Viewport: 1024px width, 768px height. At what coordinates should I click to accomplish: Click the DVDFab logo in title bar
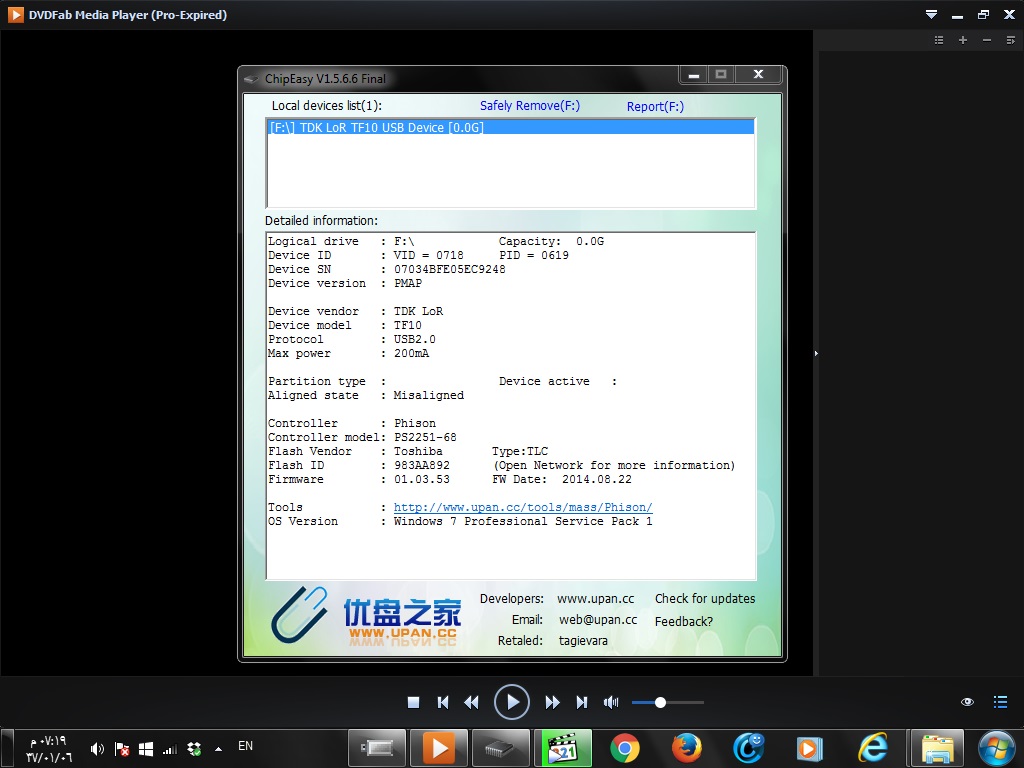tap(15, 14)
